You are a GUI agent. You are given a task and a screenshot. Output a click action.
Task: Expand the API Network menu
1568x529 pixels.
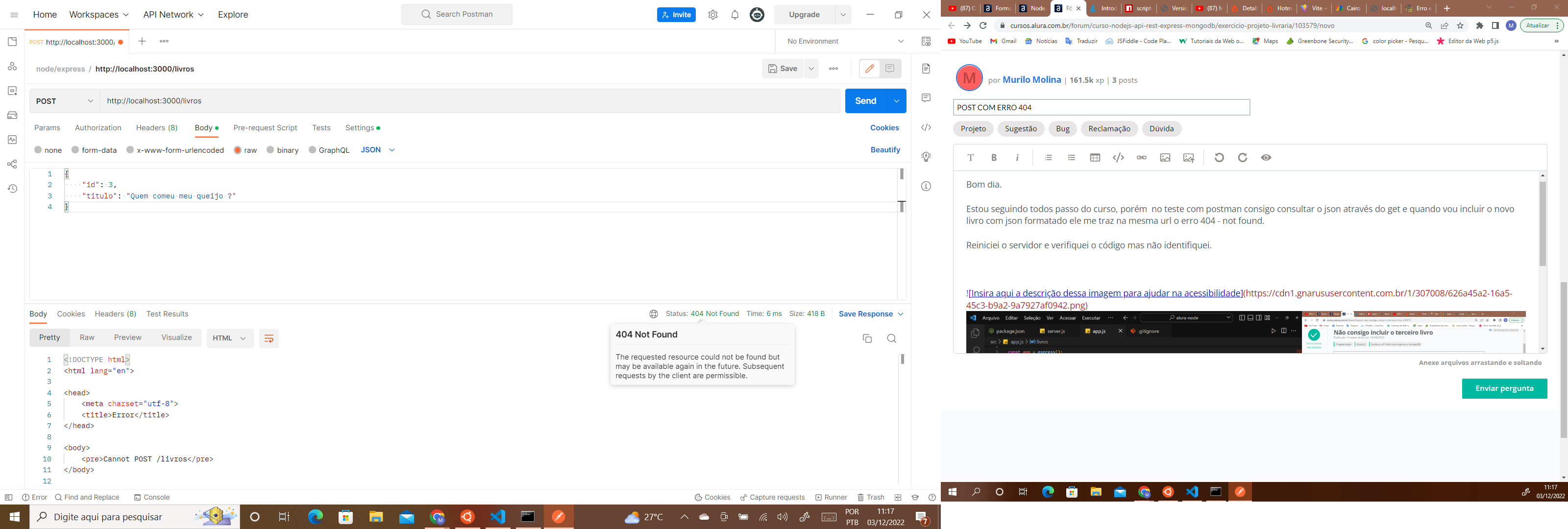pyautogui.click(x=173, y=15)
